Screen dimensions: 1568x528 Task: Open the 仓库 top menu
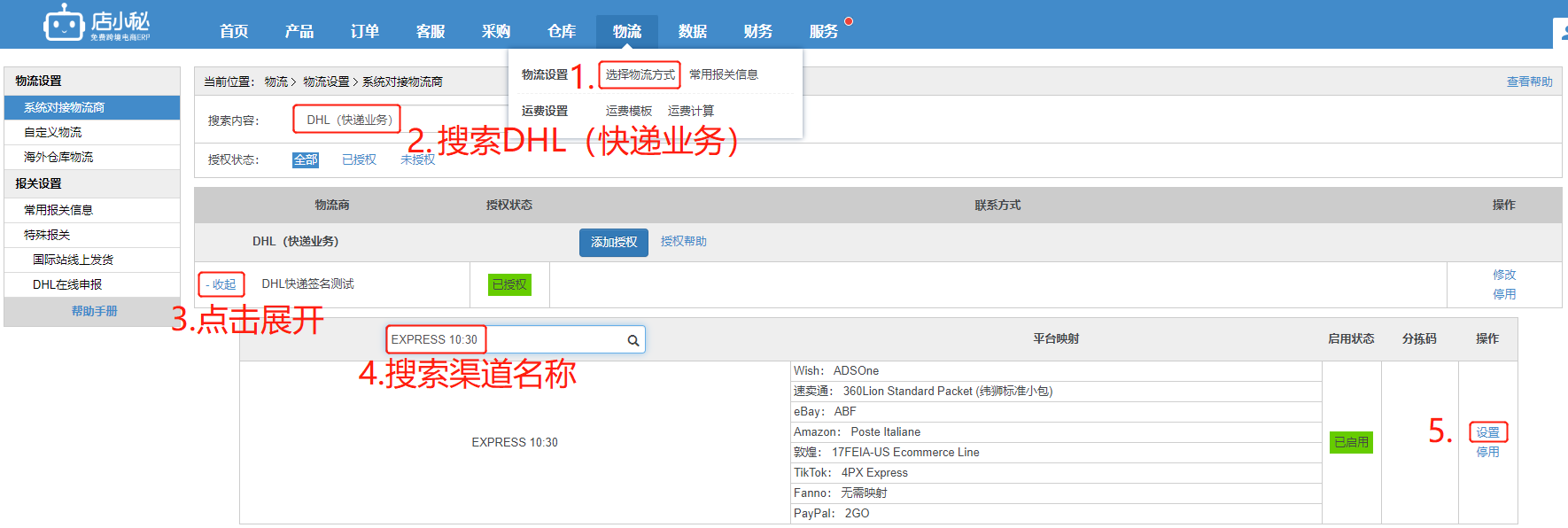click(562, 31)
